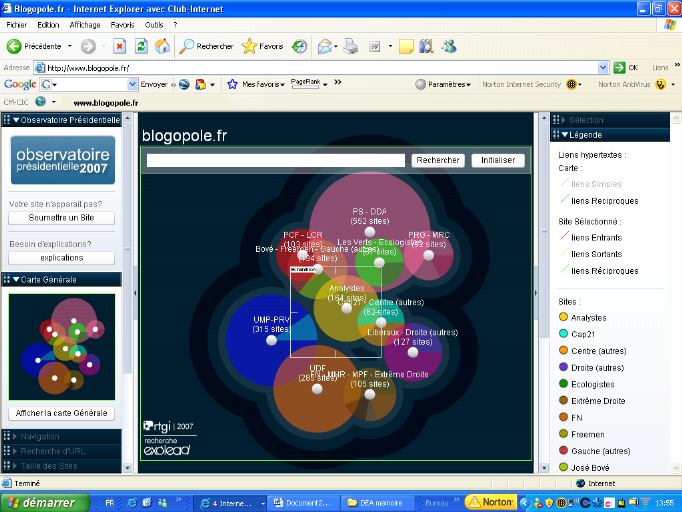Click the FR language indicator
Viewport: 682px width, 512px height.
(x=110, y=503)
